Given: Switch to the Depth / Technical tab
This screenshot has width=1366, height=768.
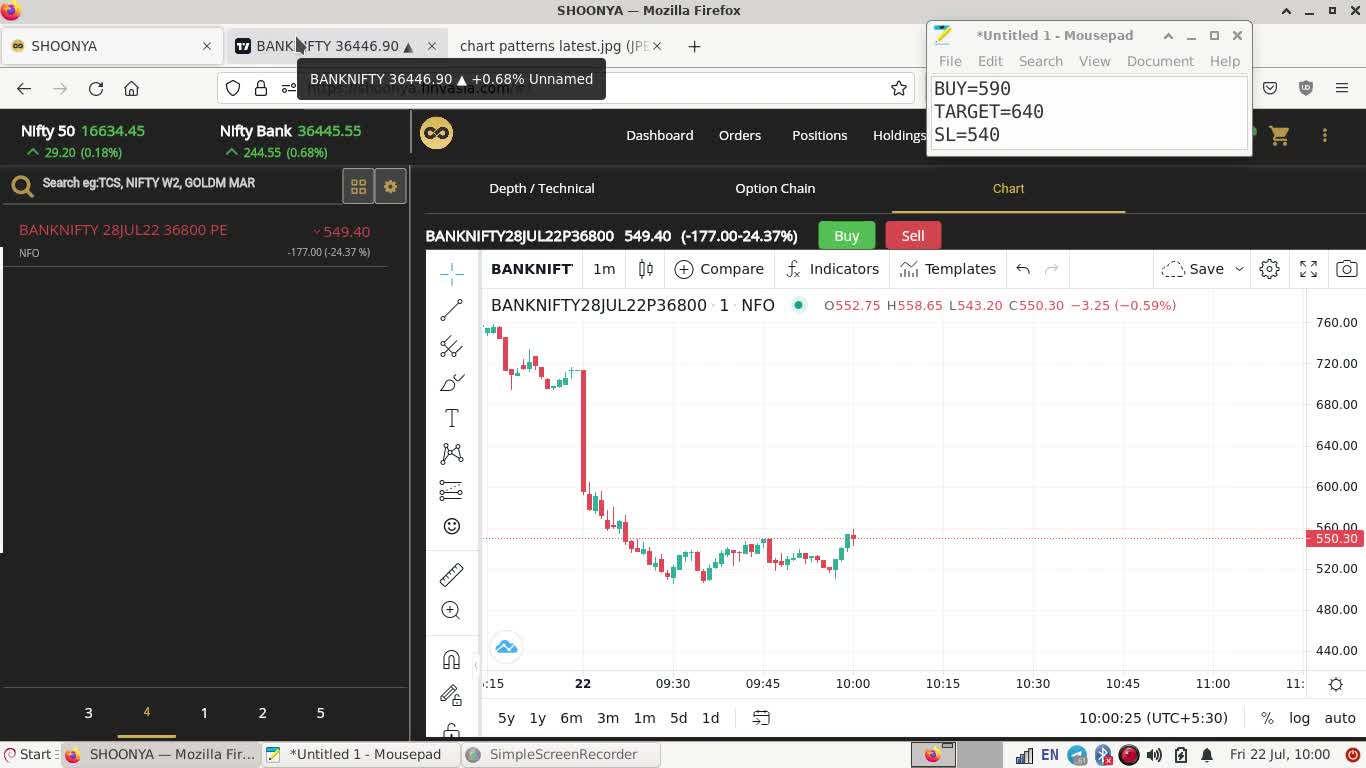Looking at the screenshot, I should tap(542, 188).
